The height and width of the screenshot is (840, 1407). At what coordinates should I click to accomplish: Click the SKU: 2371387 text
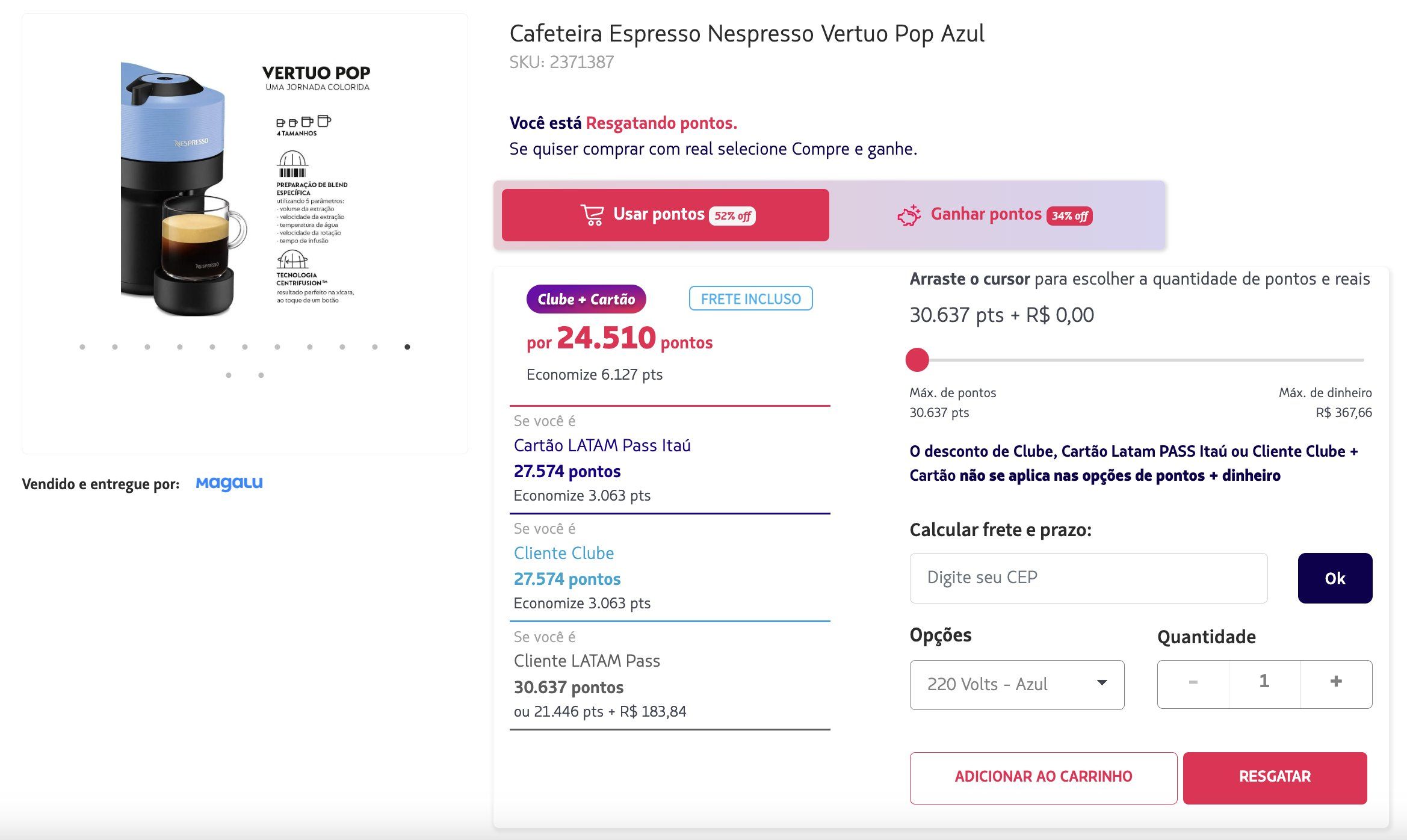(561, 62)
